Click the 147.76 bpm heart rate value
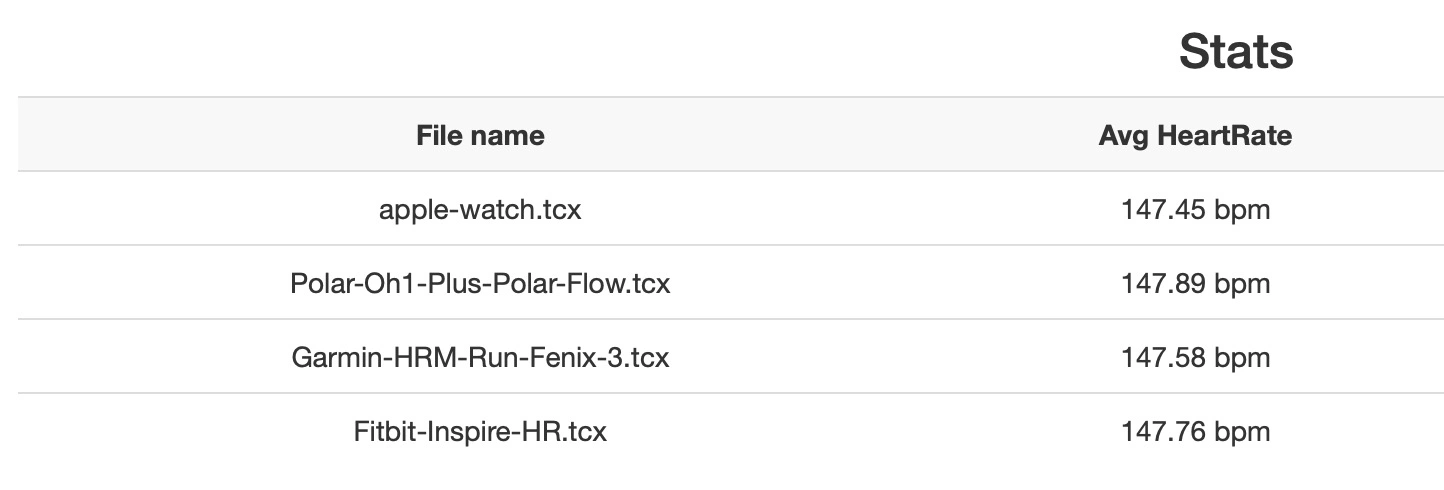 click(x=1195, y=432)
